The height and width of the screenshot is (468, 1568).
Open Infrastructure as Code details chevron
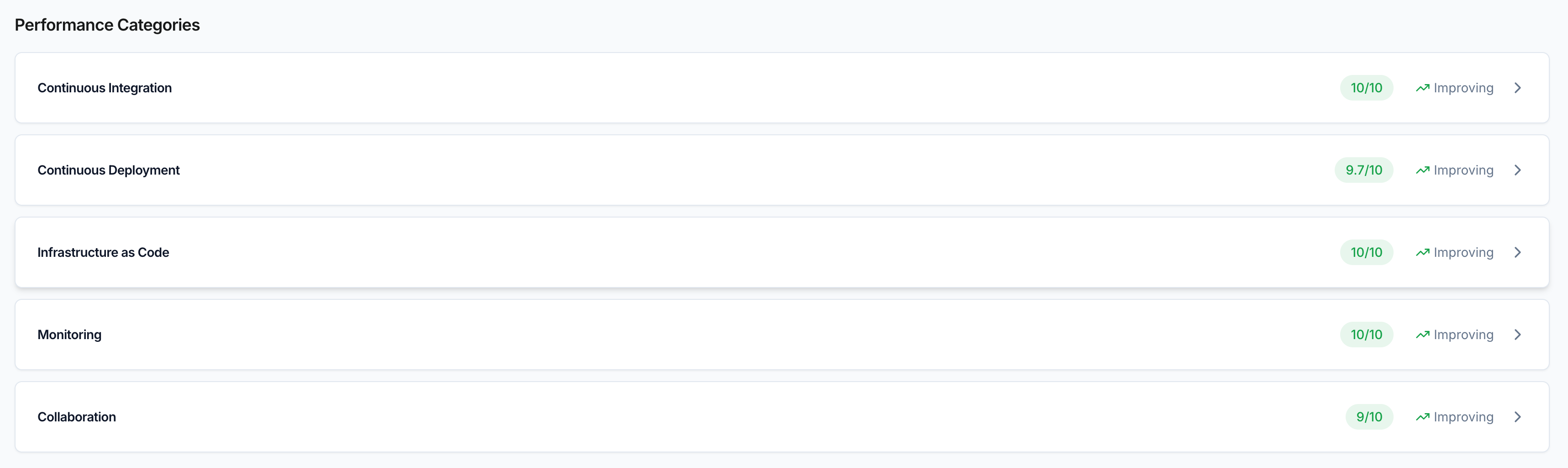point(1517,252)
